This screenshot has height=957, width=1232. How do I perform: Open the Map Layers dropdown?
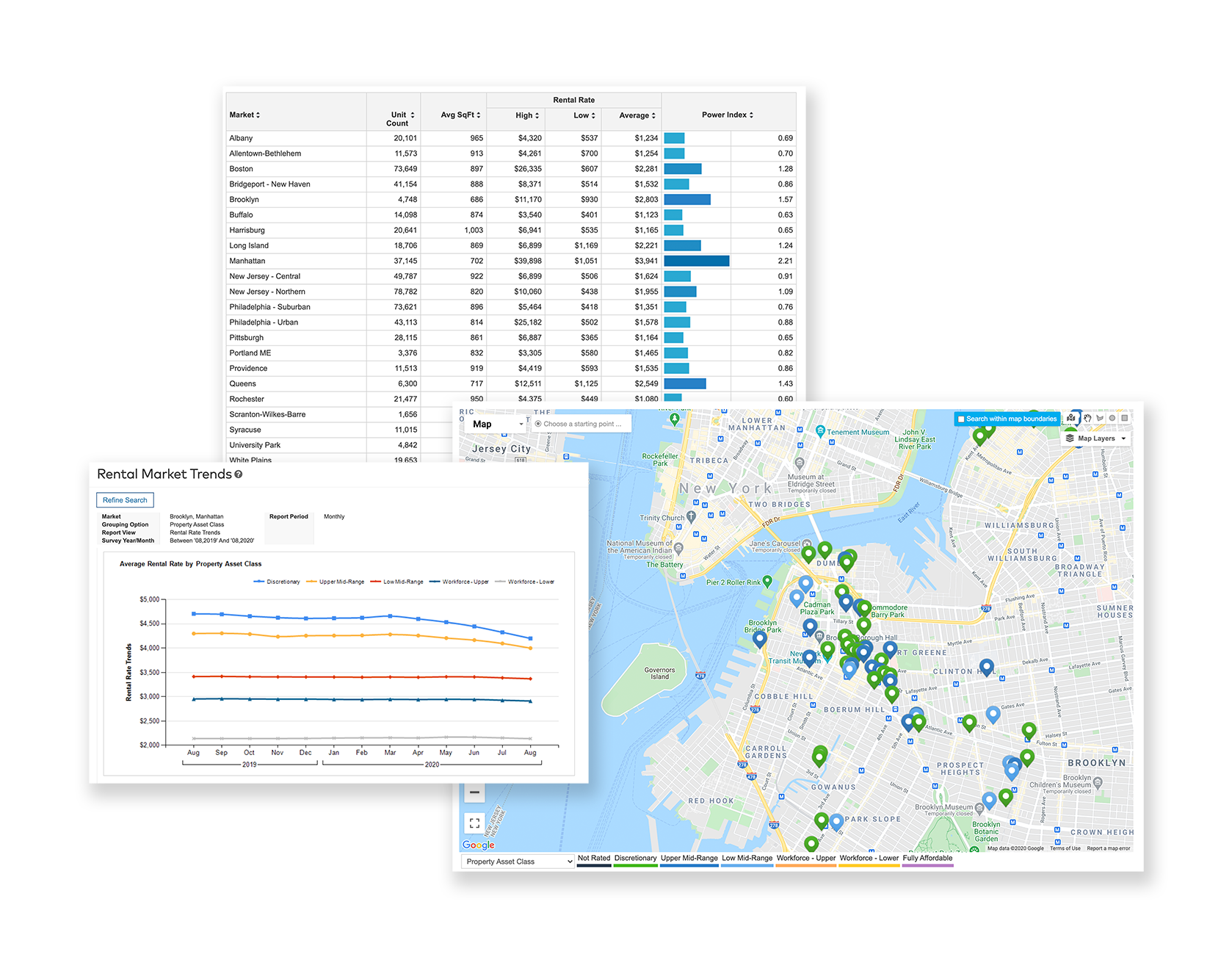tap(1095, 438)
